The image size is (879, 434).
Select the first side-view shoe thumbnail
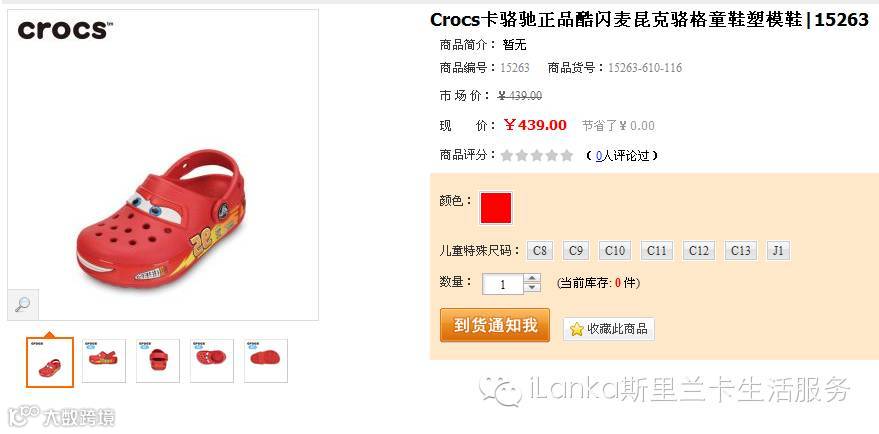pyautogui.click(x=50, y=362)
